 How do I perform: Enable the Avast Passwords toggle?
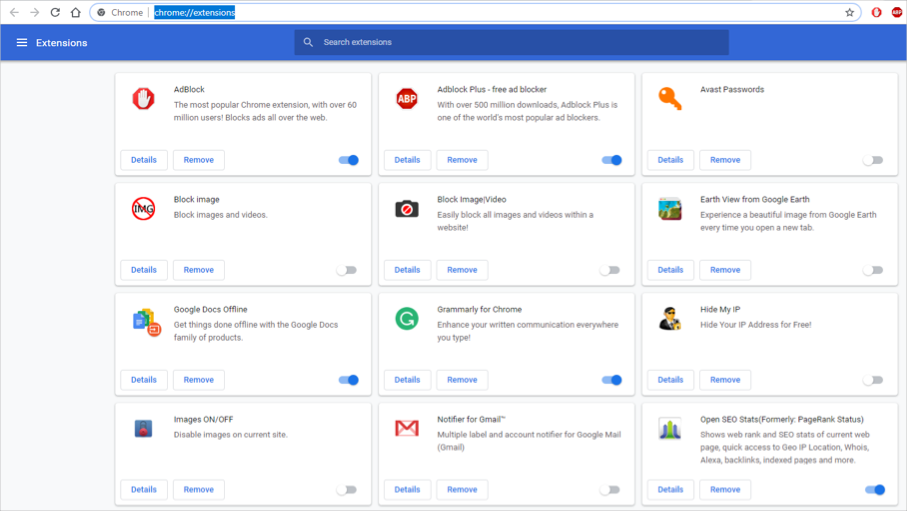[873, 160]
